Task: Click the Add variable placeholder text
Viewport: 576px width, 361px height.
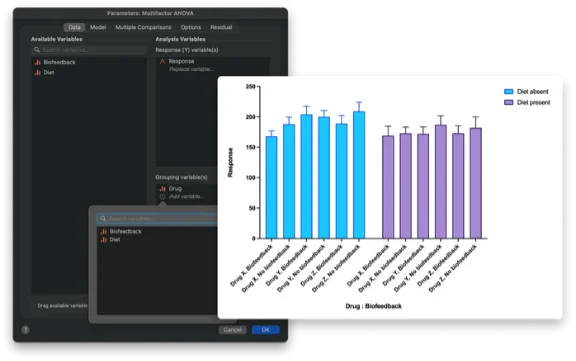Action: tap(186, 197)
